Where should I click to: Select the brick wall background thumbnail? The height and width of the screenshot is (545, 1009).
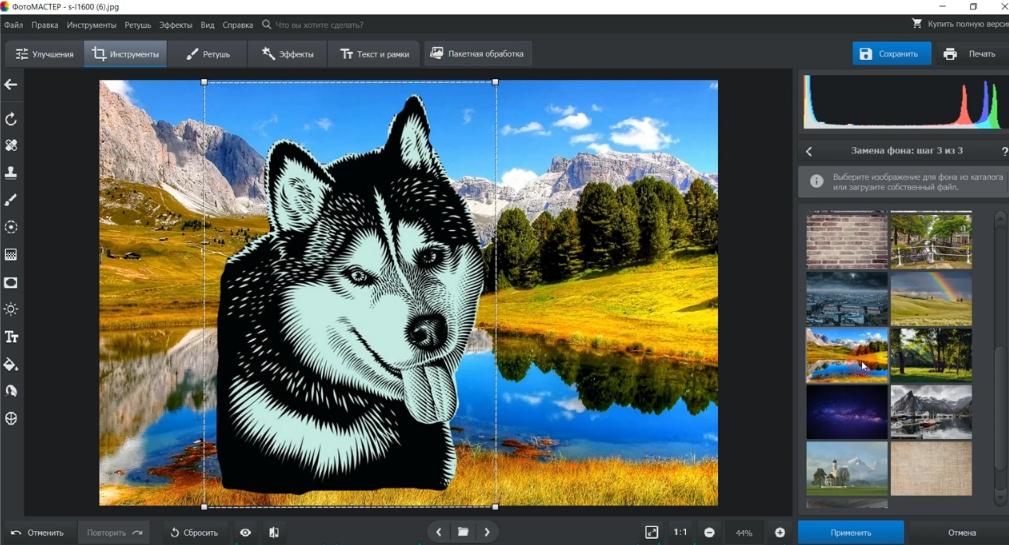coord(847,240)
